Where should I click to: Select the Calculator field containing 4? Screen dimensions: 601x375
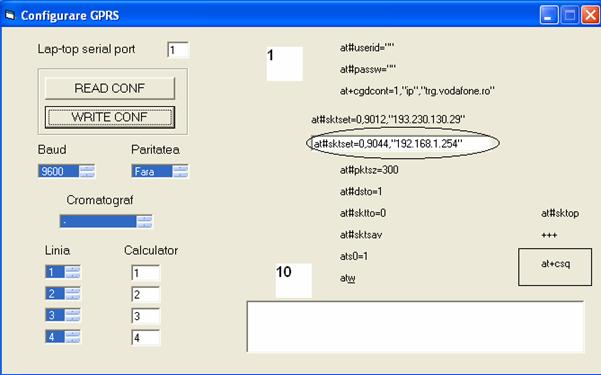(x=146, y=337)
